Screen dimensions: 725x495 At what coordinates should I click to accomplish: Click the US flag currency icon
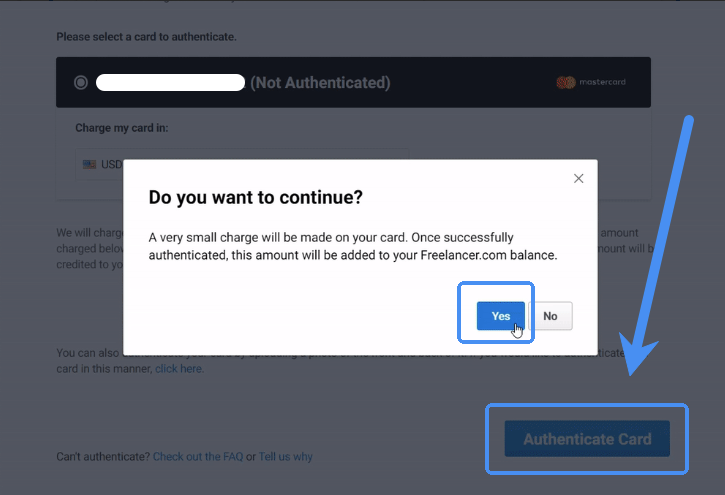[x=89, y=164]
